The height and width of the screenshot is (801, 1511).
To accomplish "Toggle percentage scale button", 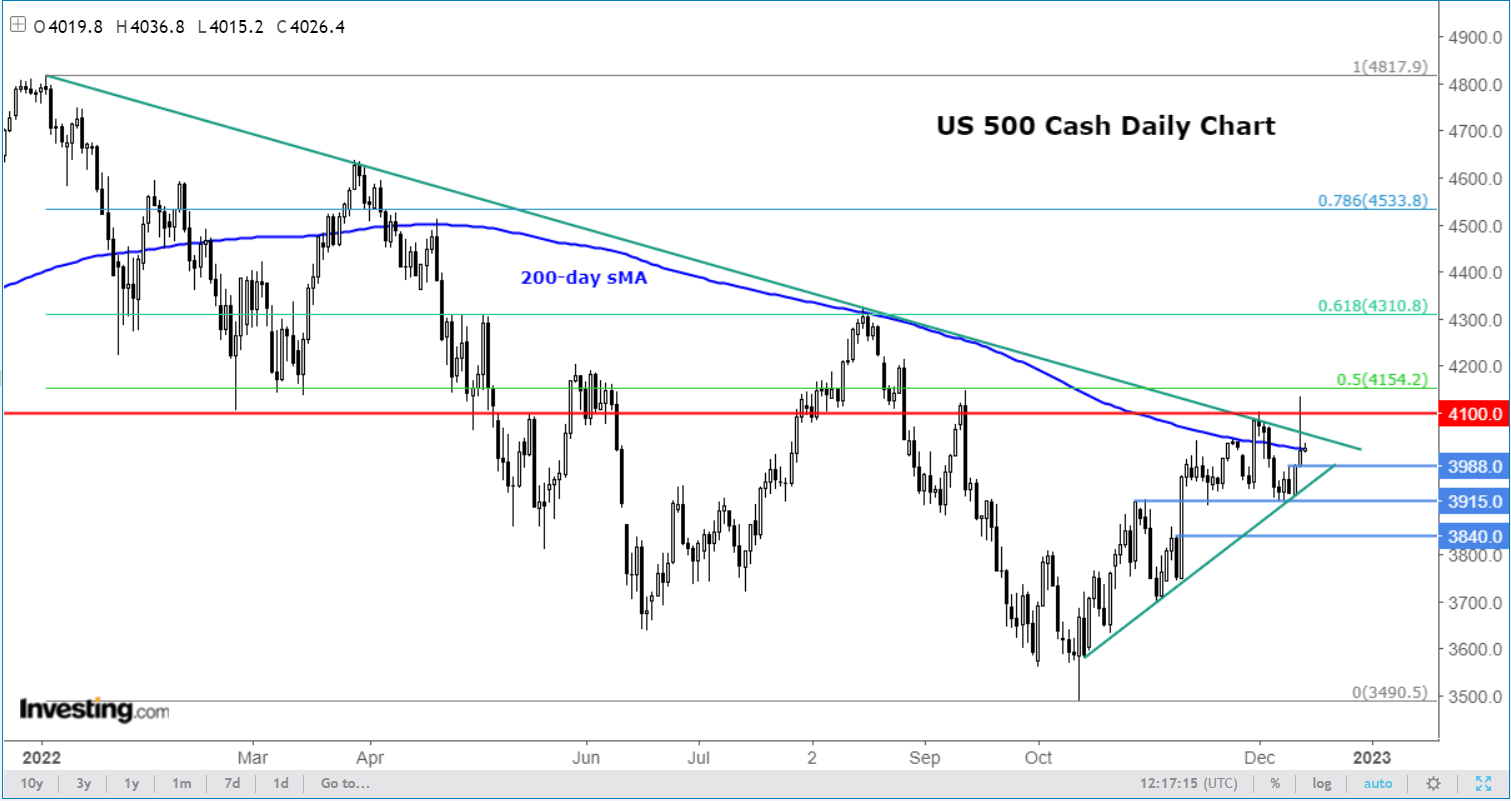I will [x=1276, y=783].
